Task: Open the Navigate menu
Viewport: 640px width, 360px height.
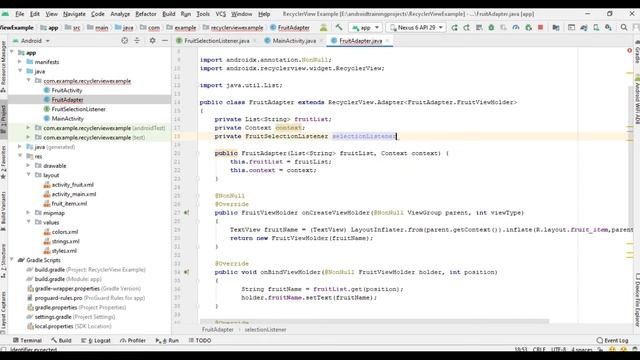Action: (x=74, y=14)
